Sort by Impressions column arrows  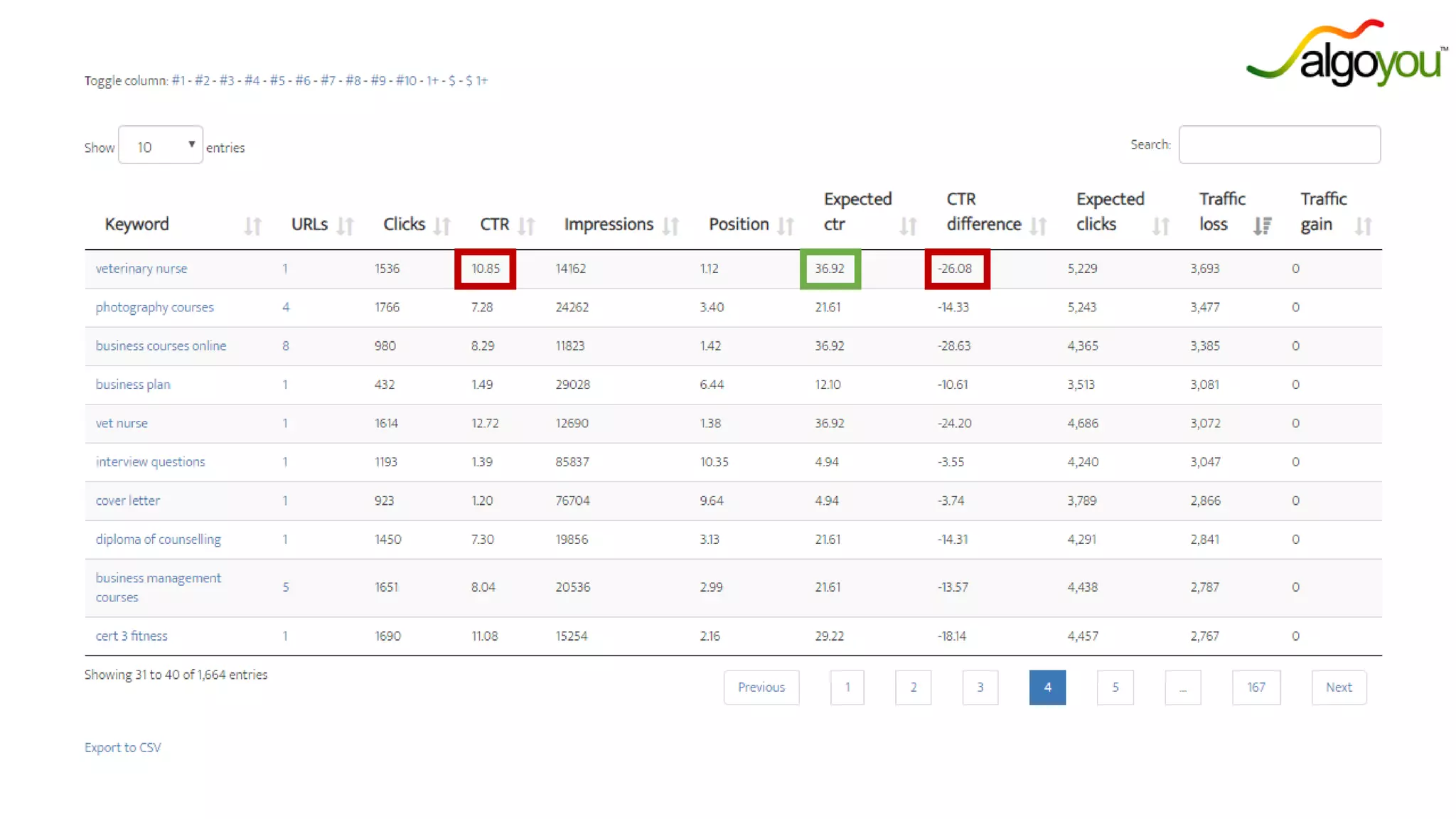coord(670,226)
